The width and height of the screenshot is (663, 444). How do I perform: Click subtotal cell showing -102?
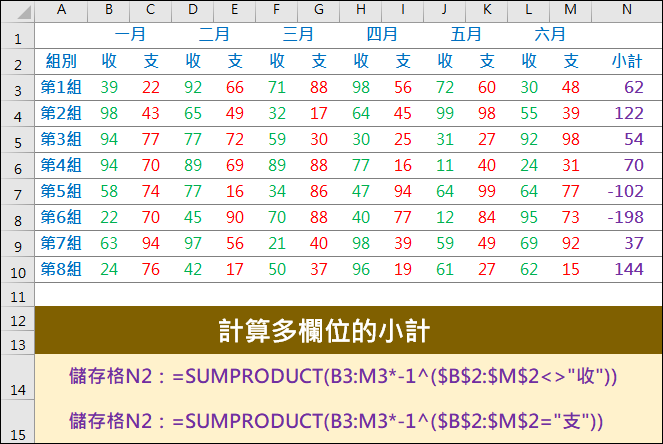pyautogui.click(x=627, y=192)
